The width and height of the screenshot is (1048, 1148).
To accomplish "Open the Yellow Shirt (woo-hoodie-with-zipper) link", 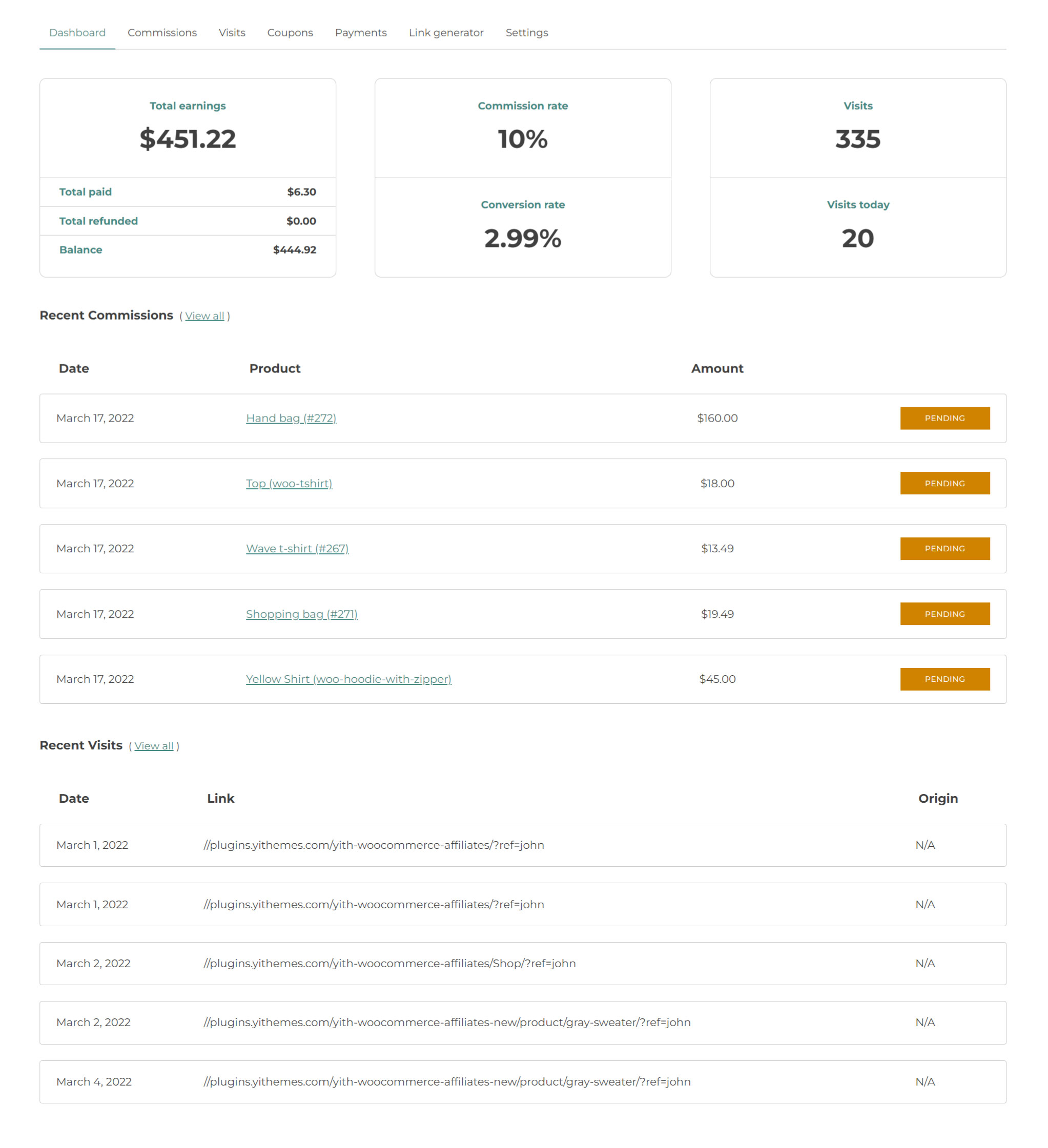I will (348, 679).
